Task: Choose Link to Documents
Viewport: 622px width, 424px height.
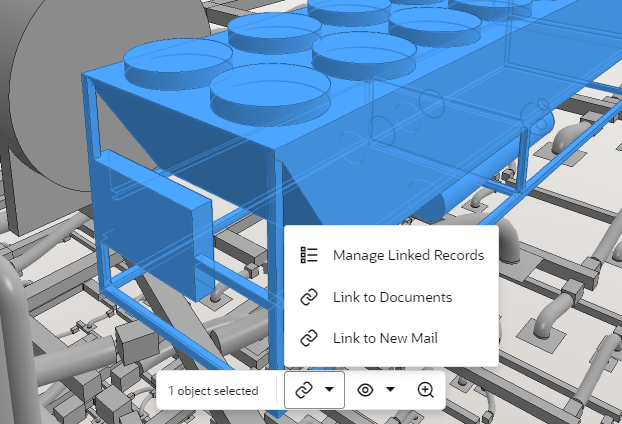Action: coord(392,297)
